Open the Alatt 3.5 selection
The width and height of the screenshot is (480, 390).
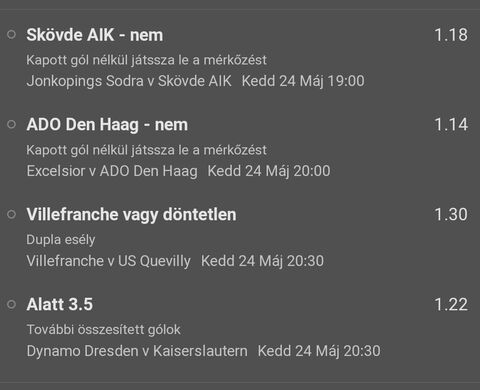click(60, 304)
